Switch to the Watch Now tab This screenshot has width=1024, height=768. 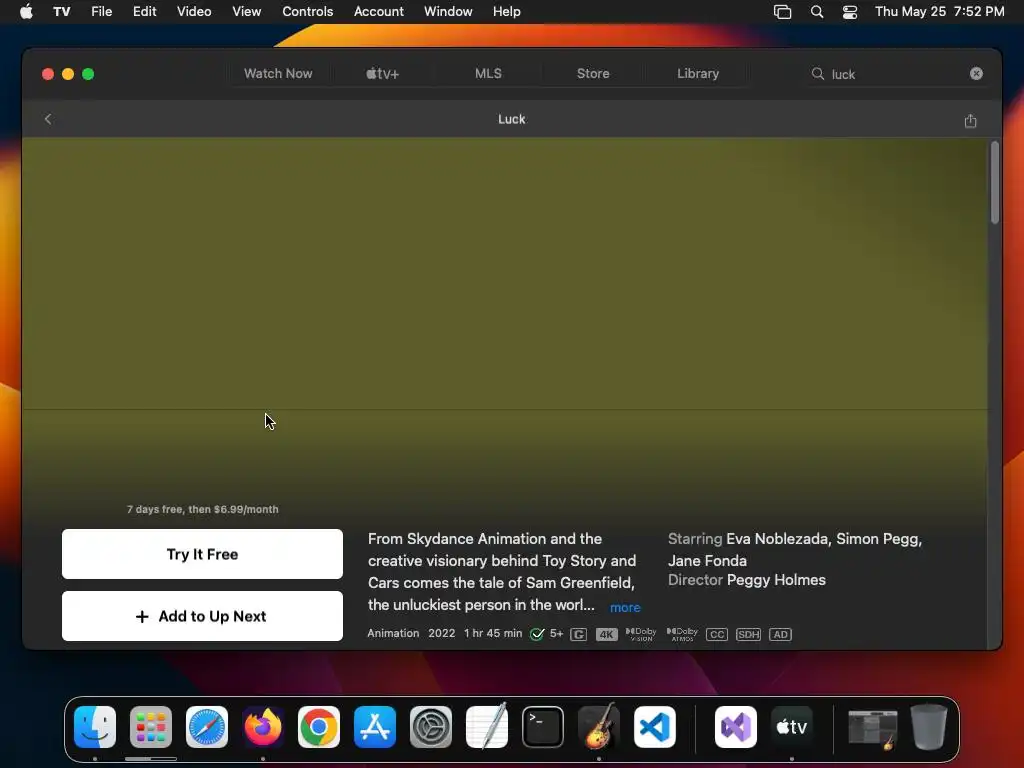pyautogui.click(x=278, y=74)
